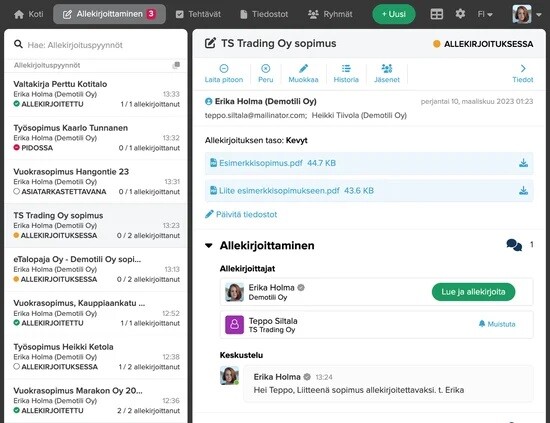Click the discussion chat bubbles icon
The width and height of the screenshot is (550, 423).
(514, 245)
